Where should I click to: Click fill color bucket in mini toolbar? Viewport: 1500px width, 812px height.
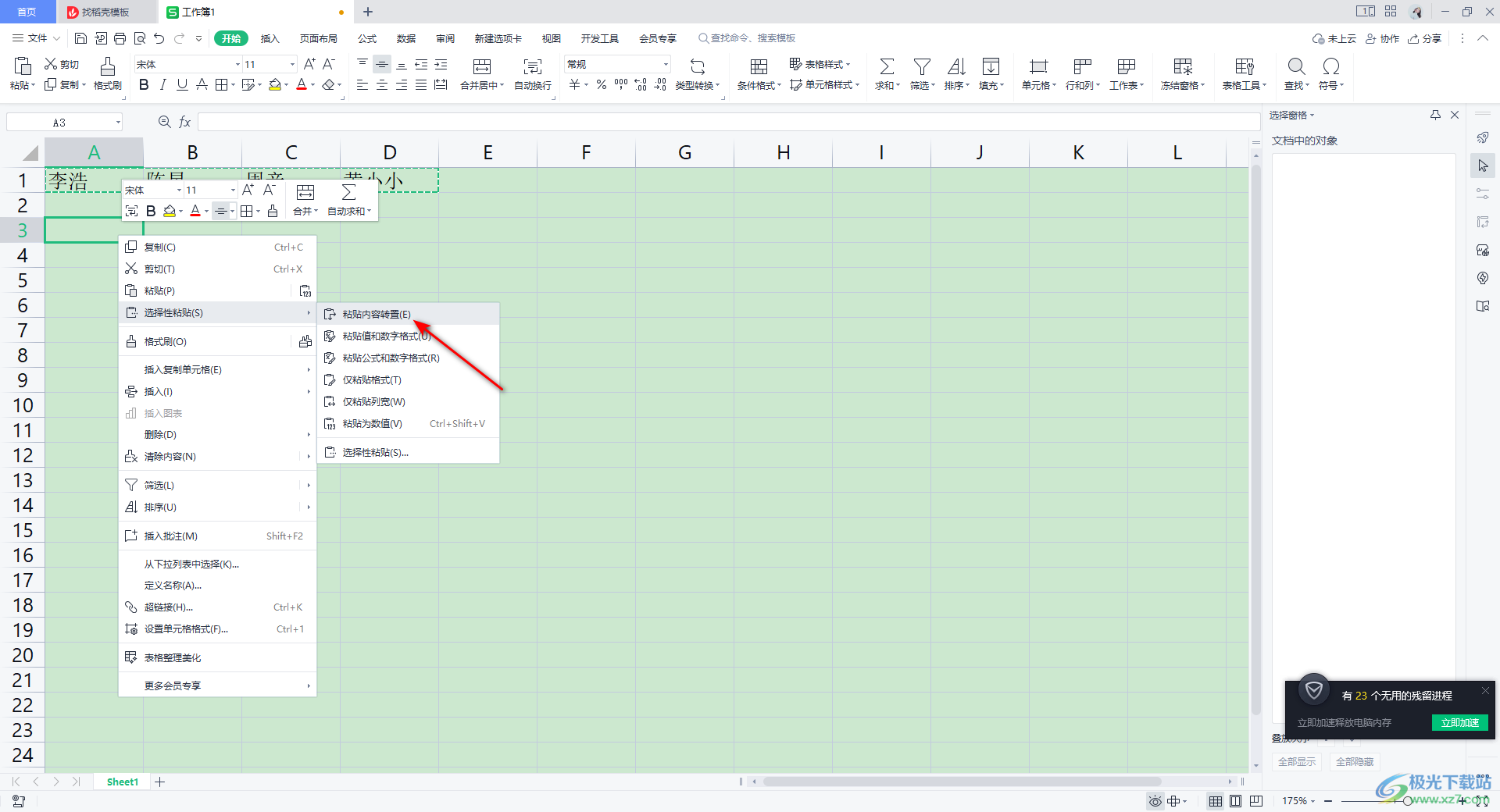click(x=170, y=211)
